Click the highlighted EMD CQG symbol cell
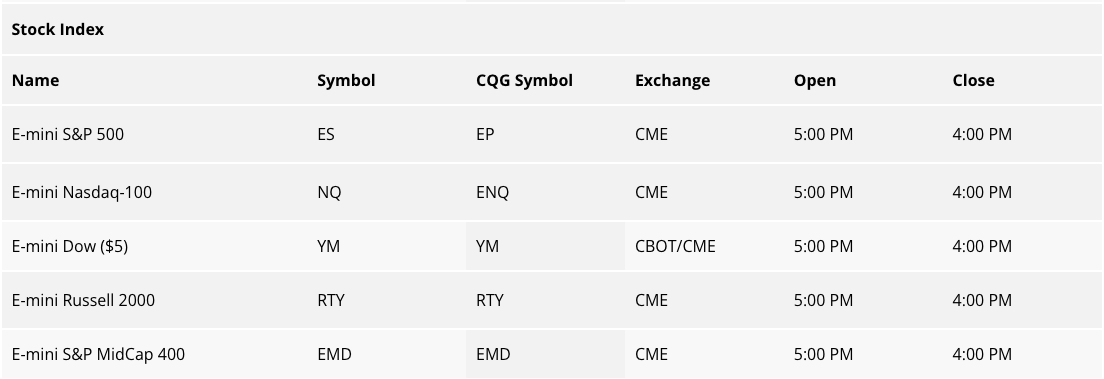This screenshot has height=379, width=1104. [546, 354]
